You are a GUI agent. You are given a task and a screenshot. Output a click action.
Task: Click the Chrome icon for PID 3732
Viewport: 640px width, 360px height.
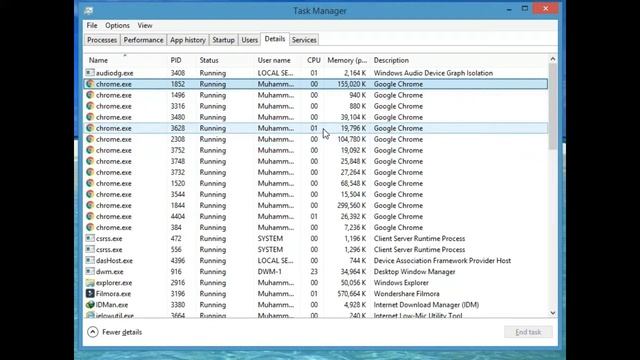click(90, 172)
